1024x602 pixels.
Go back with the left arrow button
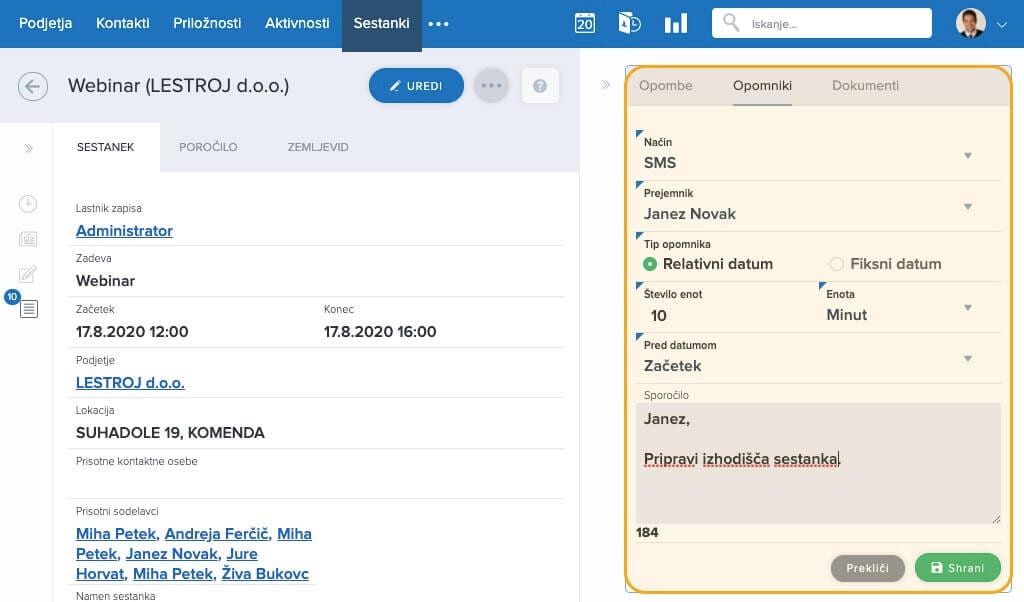coord(33,86)
